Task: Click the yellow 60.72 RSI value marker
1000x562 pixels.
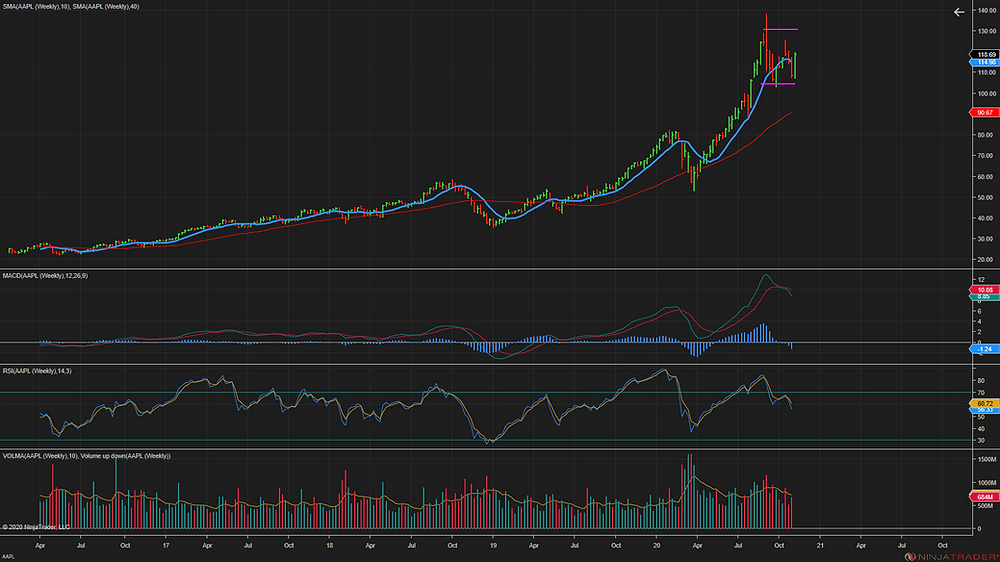Action: click(x=984, y=403)
